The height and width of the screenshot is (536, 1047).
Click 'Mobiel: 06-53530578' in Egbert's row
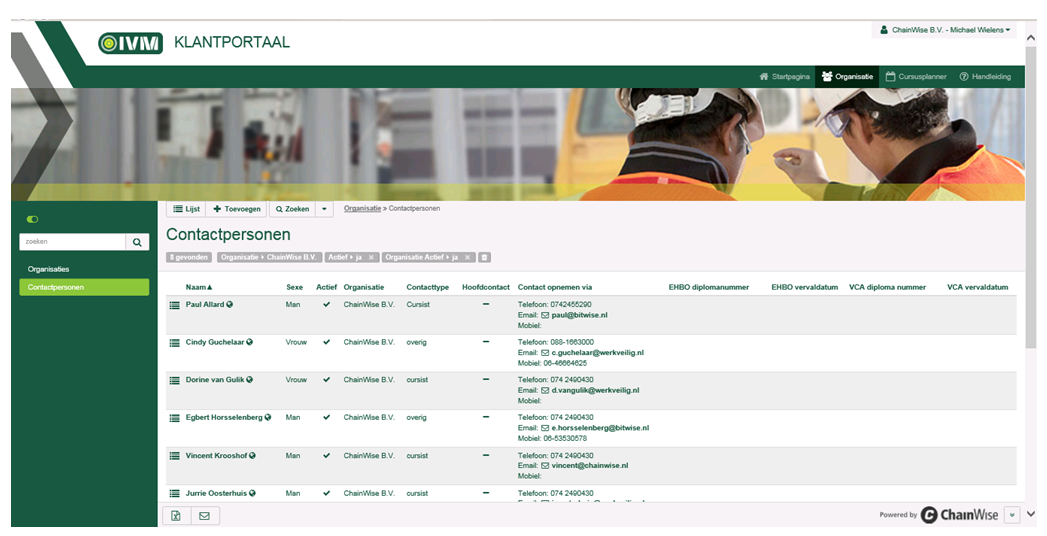click(552, 439)
